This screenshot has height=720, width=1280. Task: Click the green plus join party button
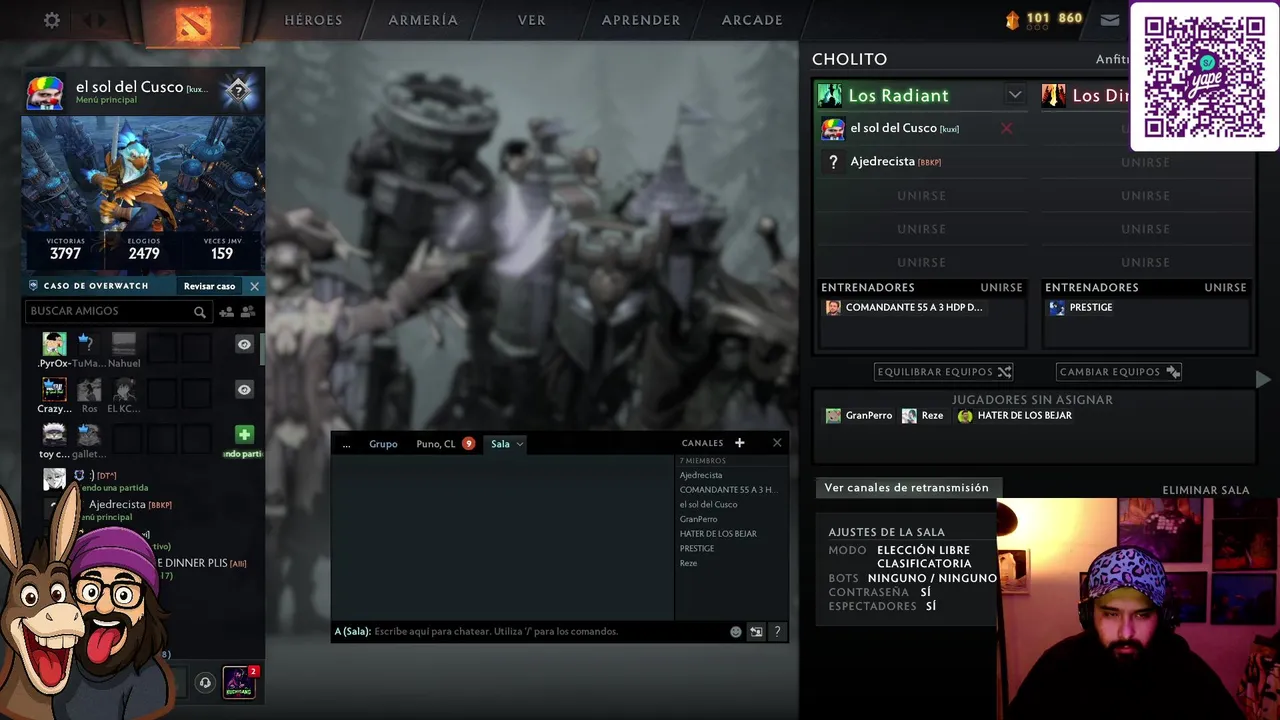244,434
